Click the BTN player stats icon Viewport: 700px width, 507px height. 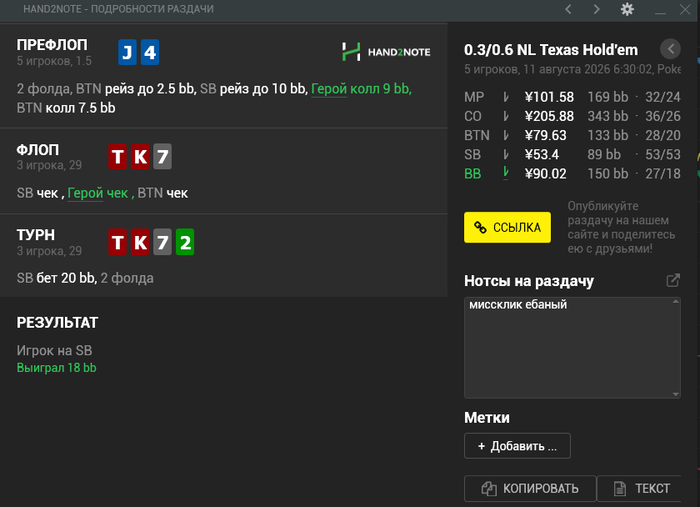point(506,135)
